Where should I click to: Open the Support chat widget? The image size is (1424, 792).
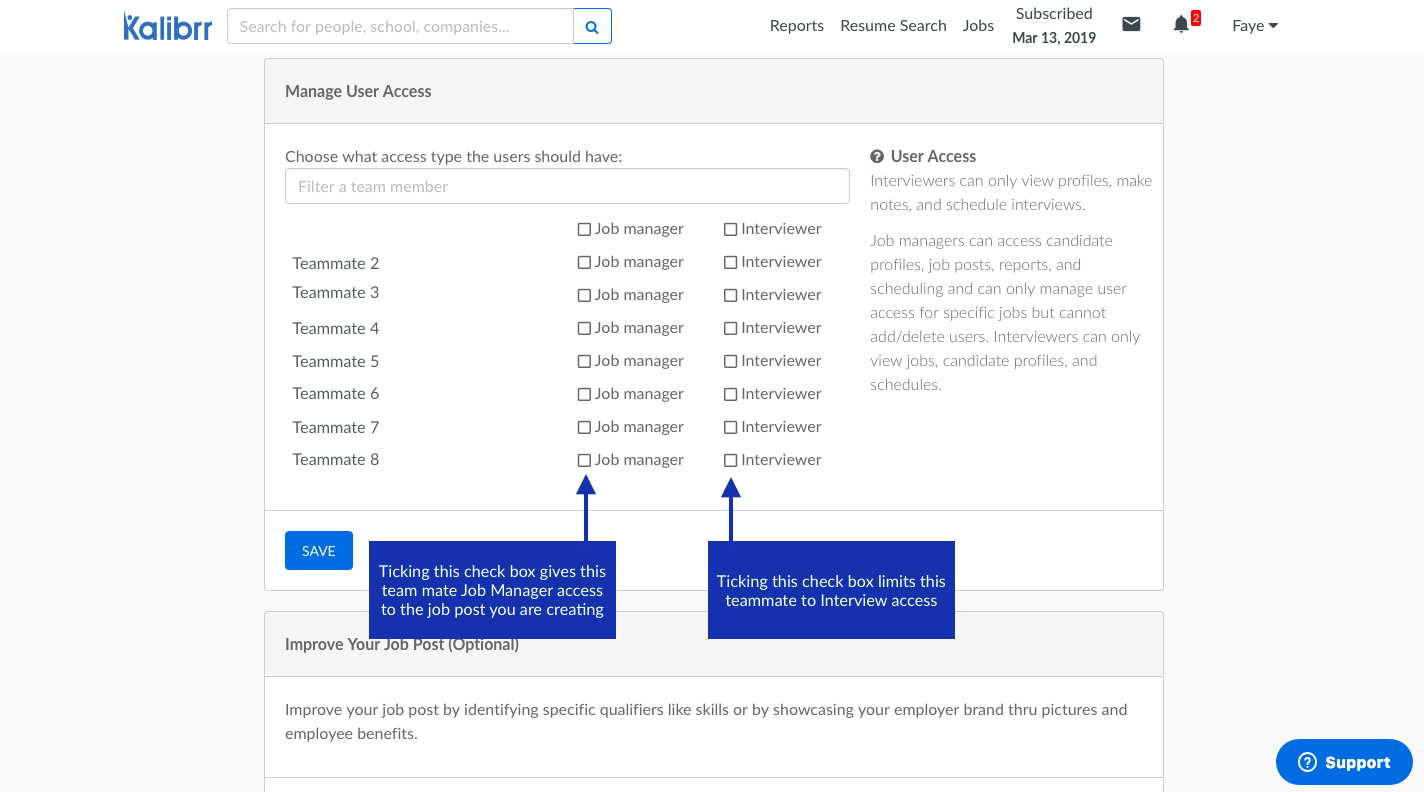pyautogui.click(x=1343, y=762)
